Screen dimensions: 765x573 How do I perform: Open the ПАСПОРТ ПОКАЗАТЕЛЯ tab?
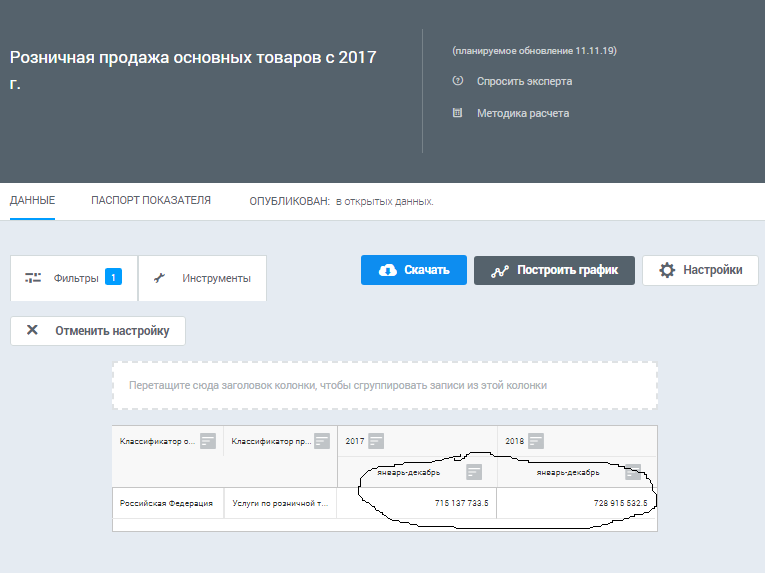(x=151, y=201)
